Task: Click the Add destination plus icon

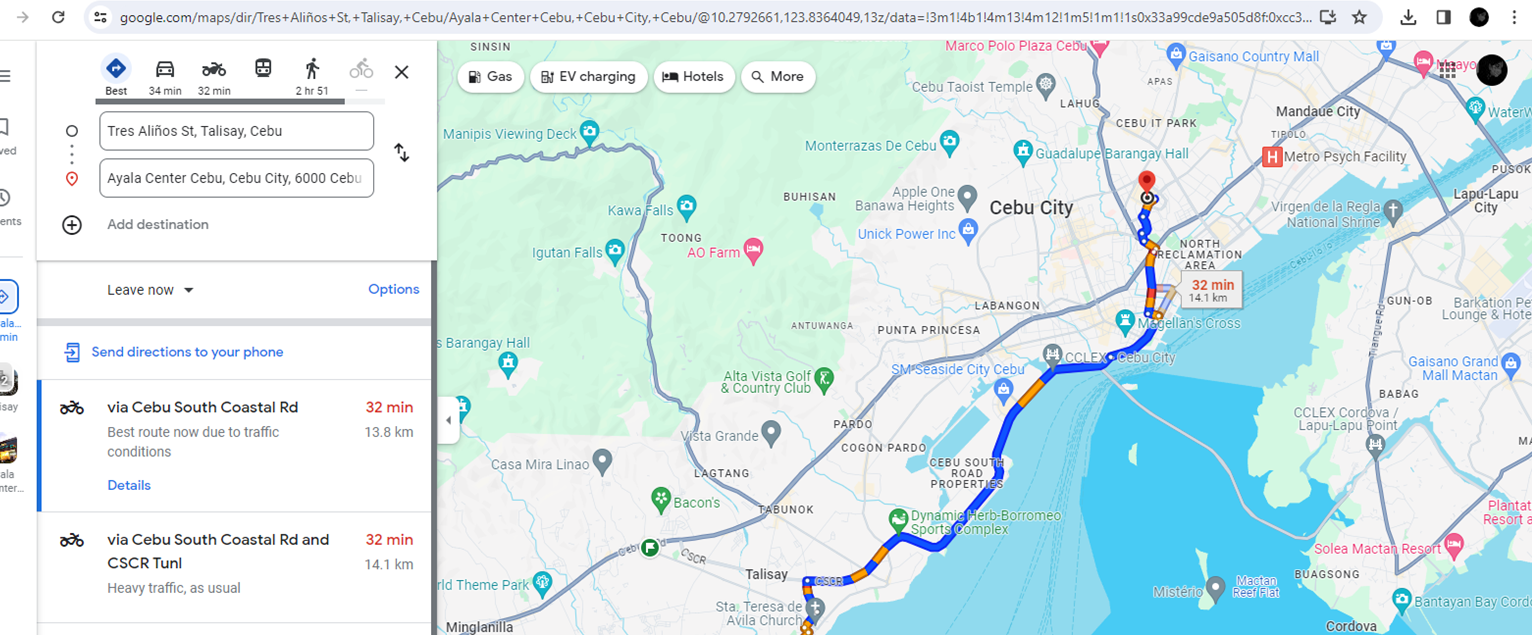Action: point(72,225)
